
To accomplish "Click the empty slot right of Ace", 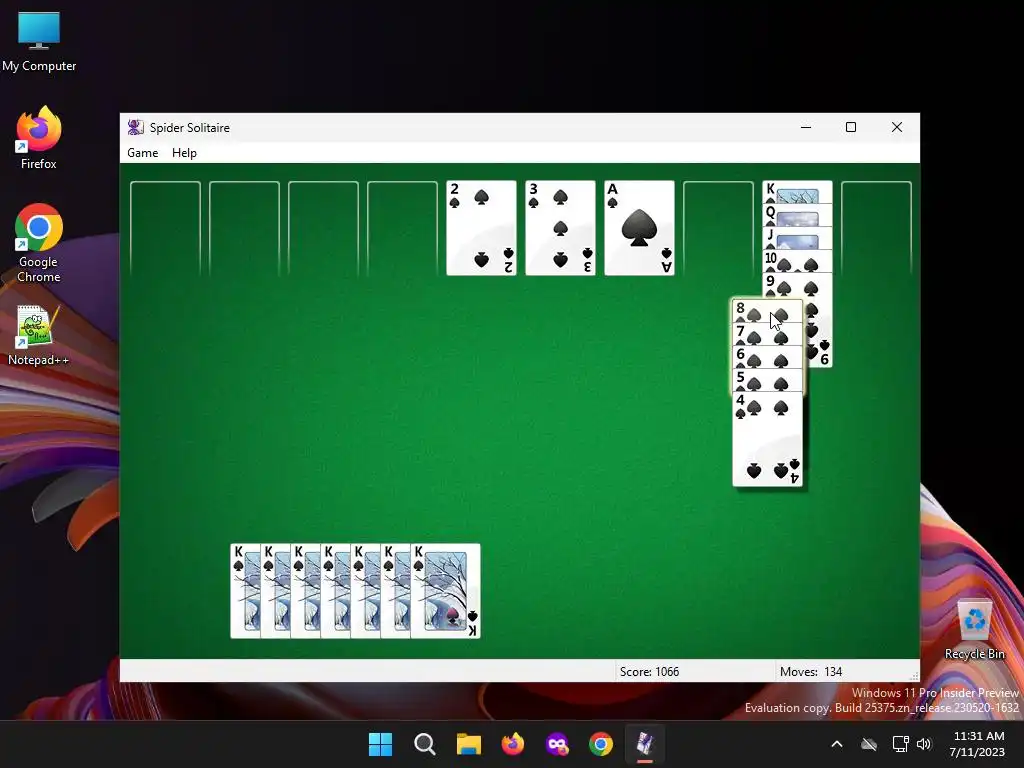I will (718, 228).
